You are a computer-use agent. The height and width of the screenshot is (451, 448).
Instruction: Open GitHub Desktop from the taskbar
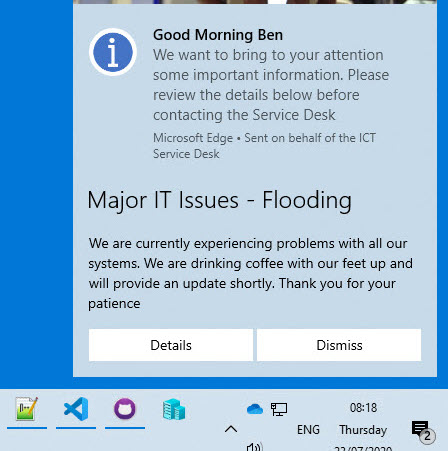click(x=125, y=409)
